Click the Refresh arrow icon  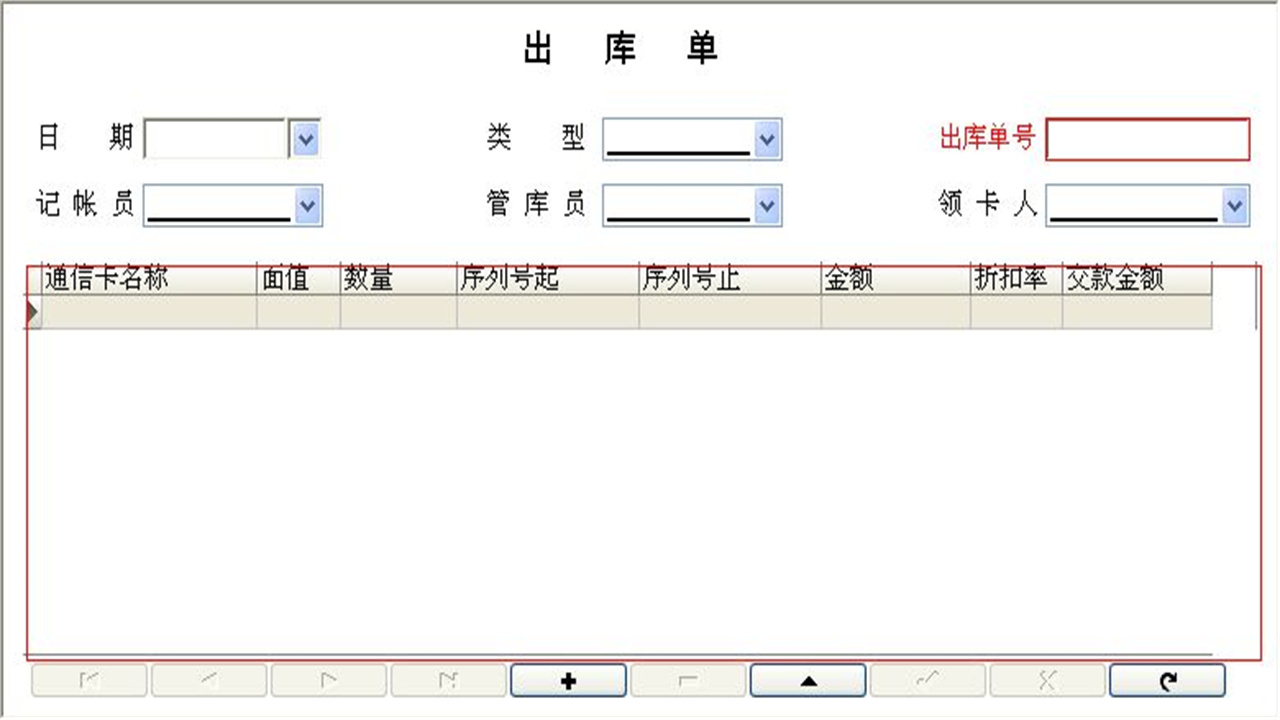tap(1168, 680)
